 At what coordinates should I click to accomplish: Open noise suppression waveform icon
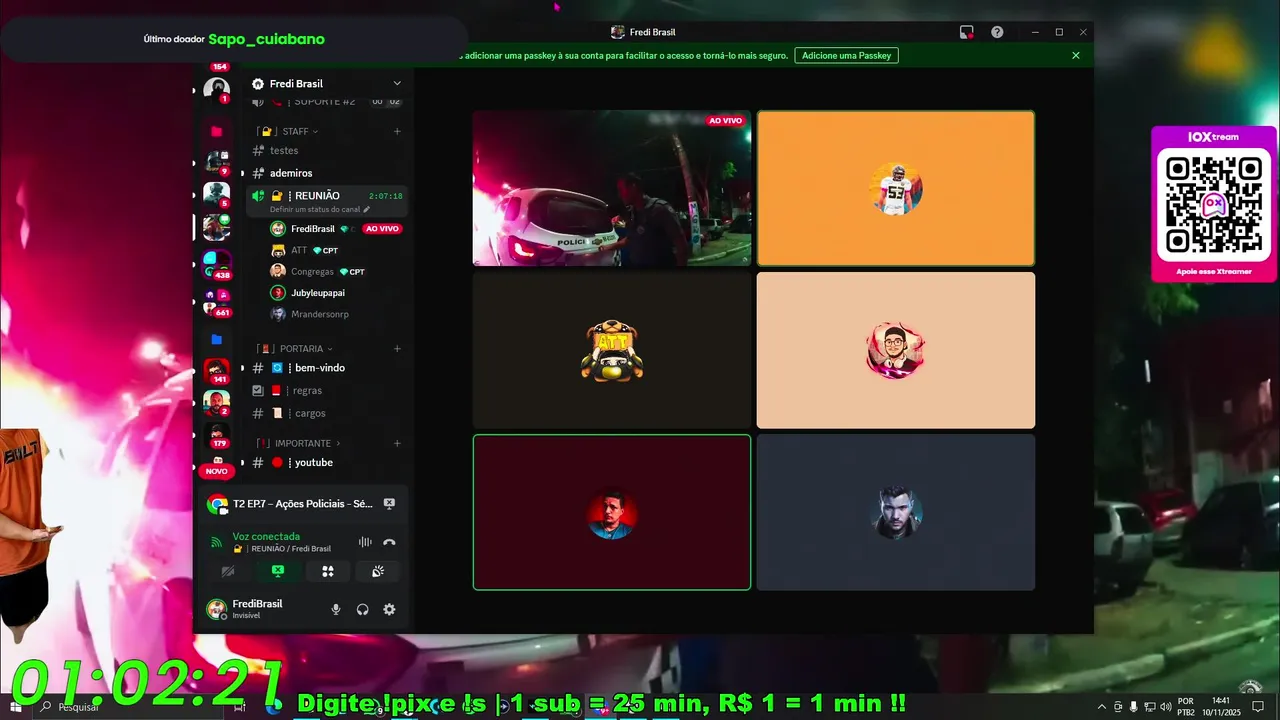click(x=365, y=542)
